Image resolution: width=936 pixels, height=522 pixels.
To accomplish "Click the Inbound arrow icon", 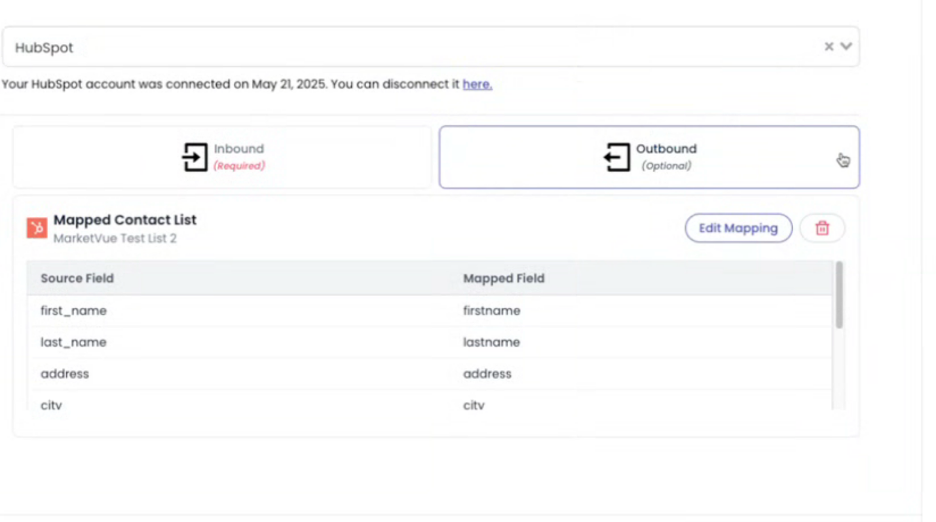I will click(195, 157).
